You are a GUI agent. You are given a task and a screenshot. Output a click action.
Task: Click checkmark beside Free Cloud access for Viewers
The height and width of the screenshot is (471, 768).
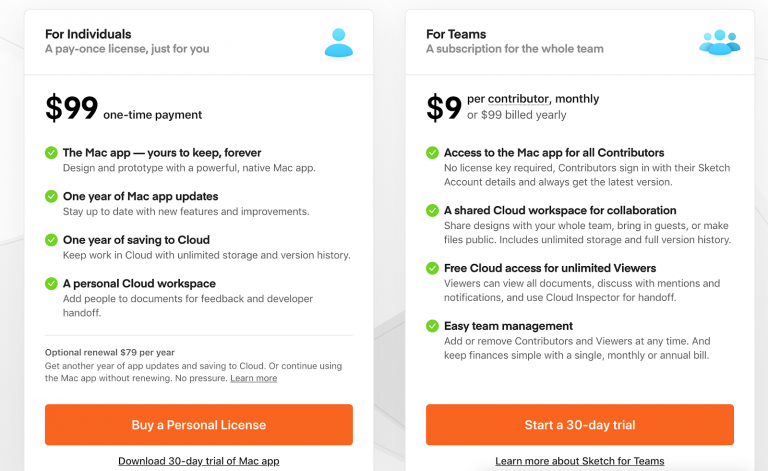(x=432, y=268)
